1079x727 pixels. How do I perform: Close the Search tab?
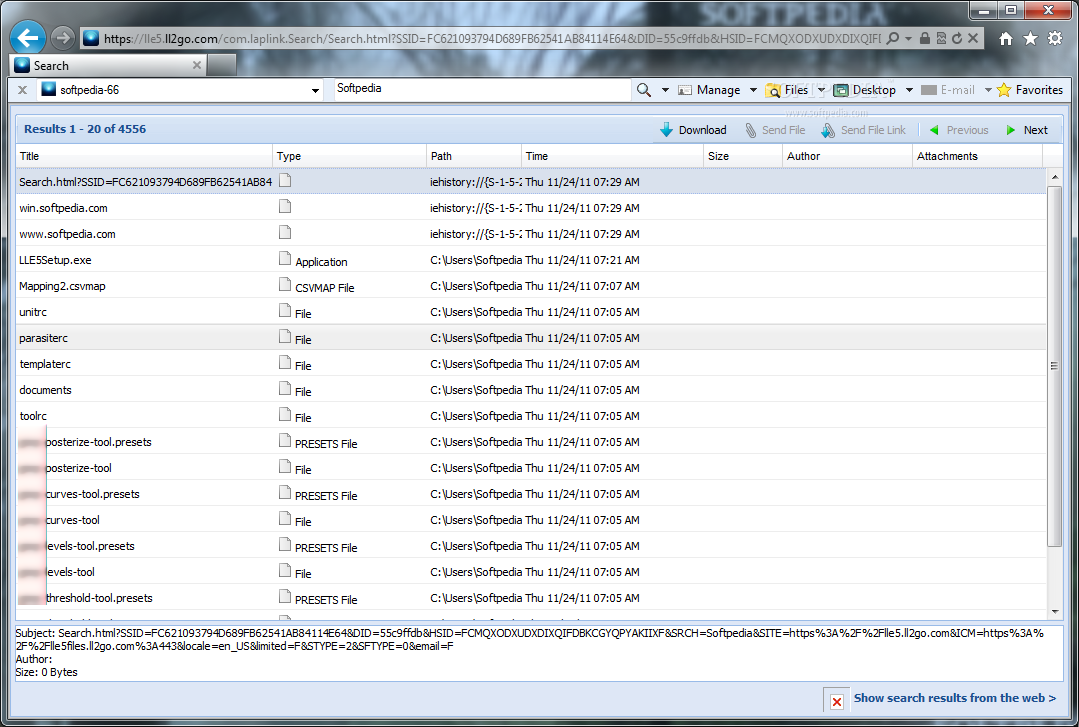tap(197, 65)
